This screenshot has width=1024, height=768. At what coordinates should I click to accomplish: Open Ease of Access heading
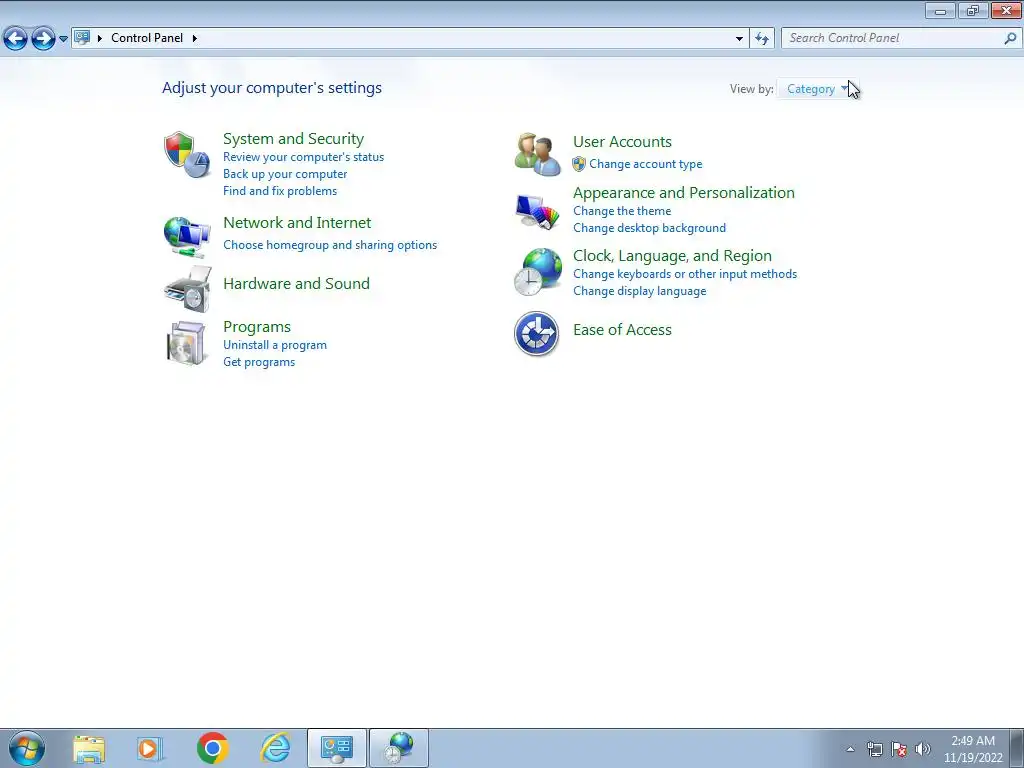point(622,330)
